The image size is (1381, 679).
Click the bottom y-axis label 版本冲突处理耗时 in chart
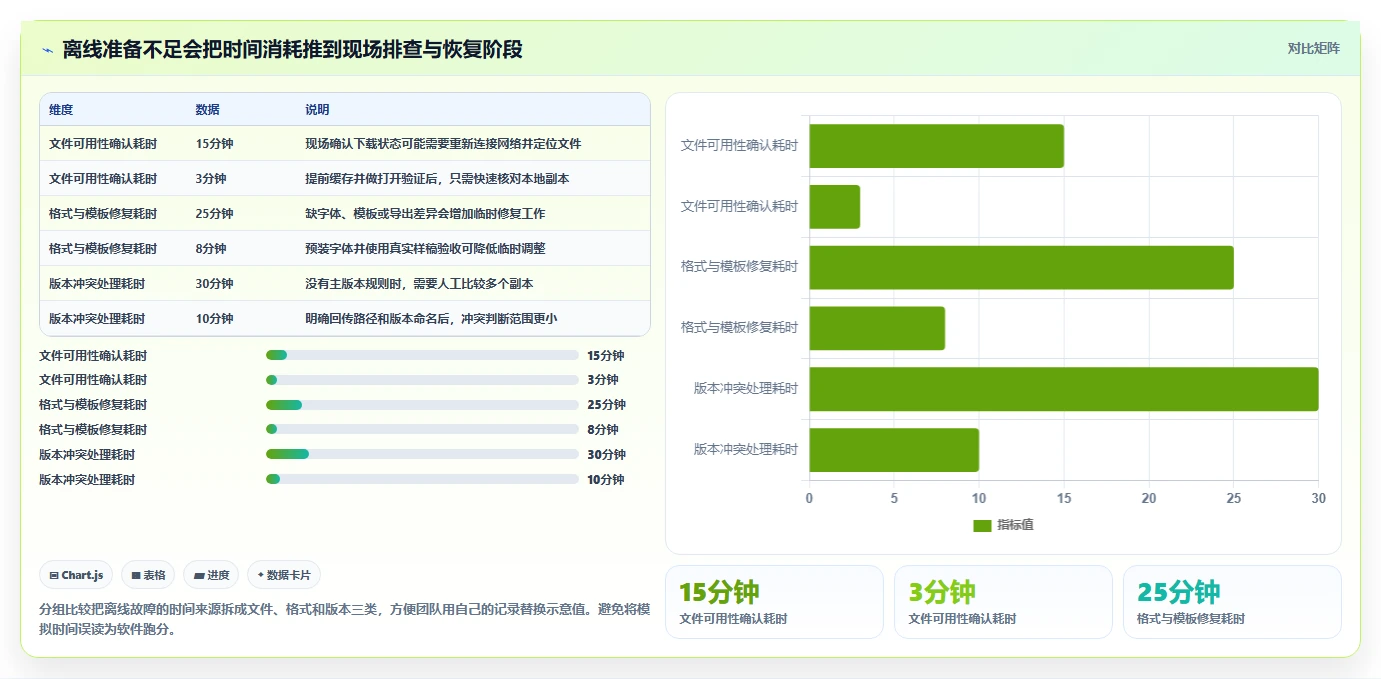click(x=746, y=450)
